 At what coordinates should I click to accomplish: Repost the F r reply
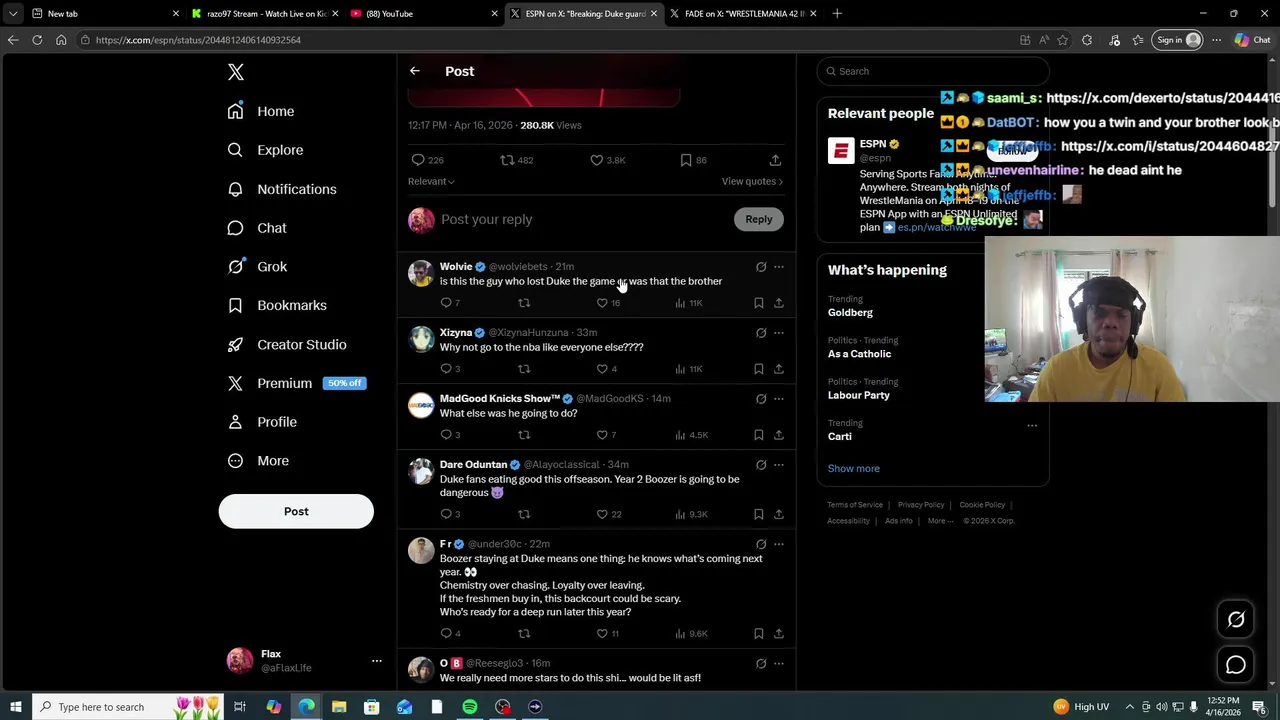[524, 633]
